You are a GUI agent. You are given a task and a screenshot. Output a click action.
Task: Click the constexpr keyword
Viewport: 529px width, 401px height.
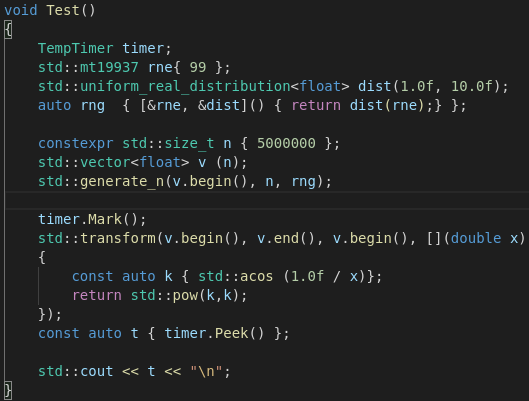pyautogui.click(x=76, y=144)
